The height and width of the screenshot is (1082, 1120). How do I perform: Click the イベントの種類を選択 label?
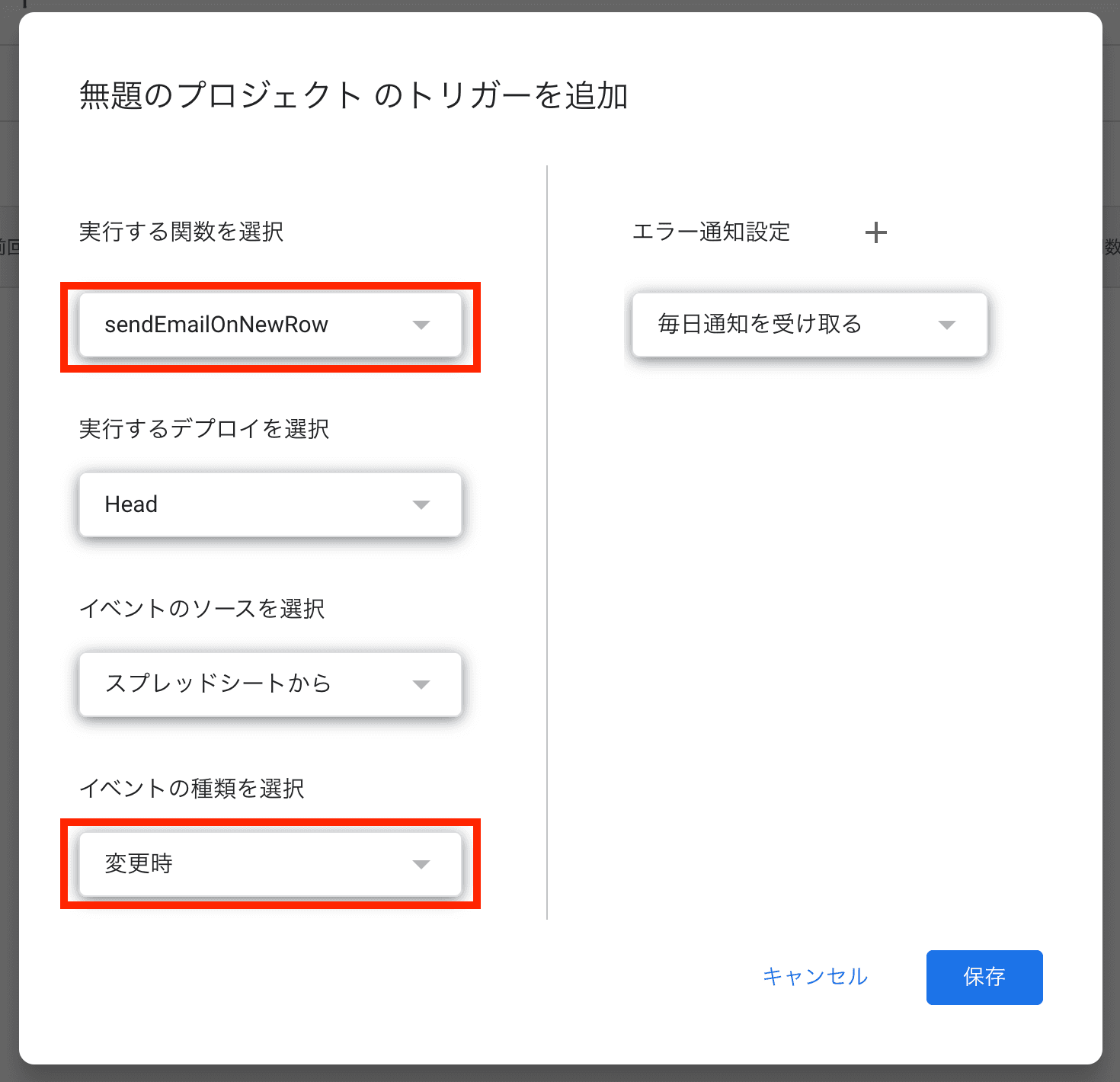192,788
